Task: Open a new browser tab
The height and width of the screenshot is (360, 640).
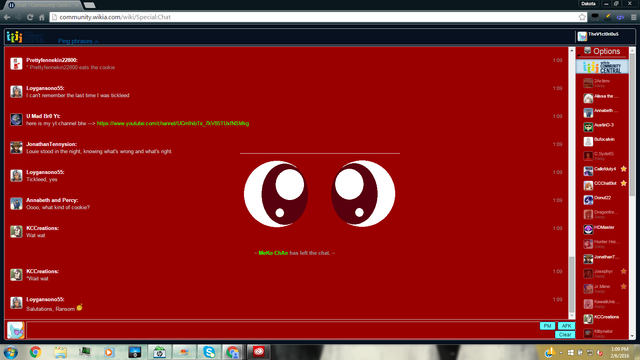Action: click(x=89, y=5)
